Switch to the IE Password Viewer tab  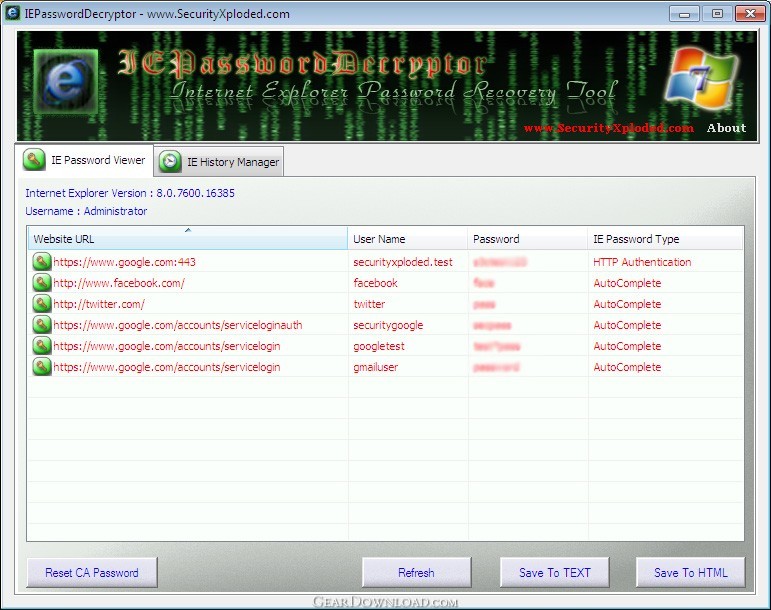84,160
